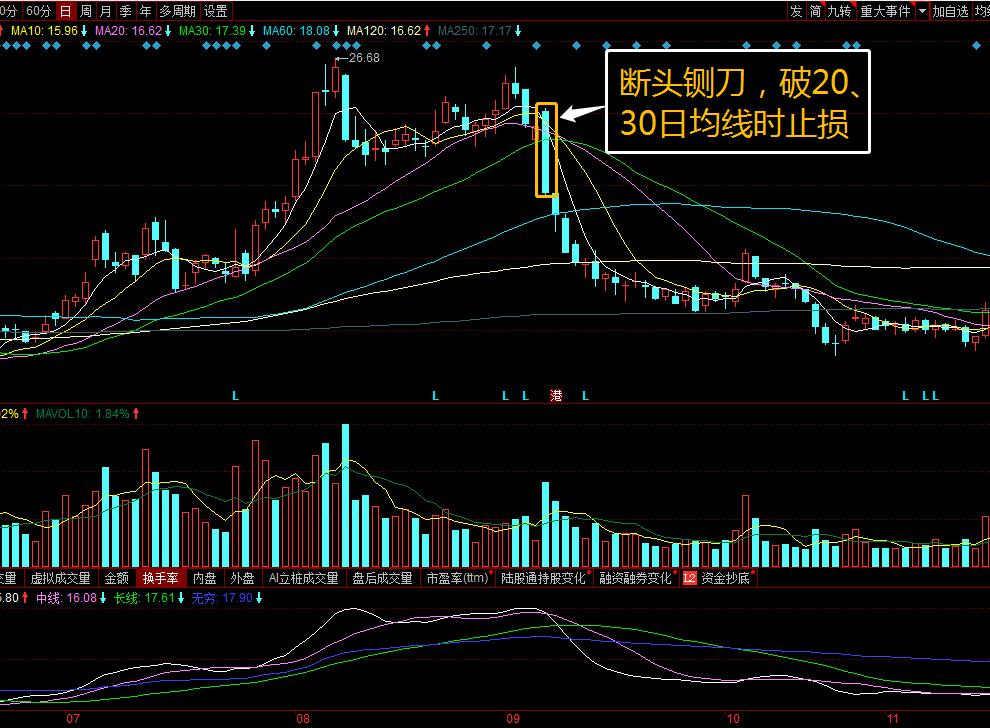
Task: Click the 26.68 high price marker
Action: pos(364,57)
